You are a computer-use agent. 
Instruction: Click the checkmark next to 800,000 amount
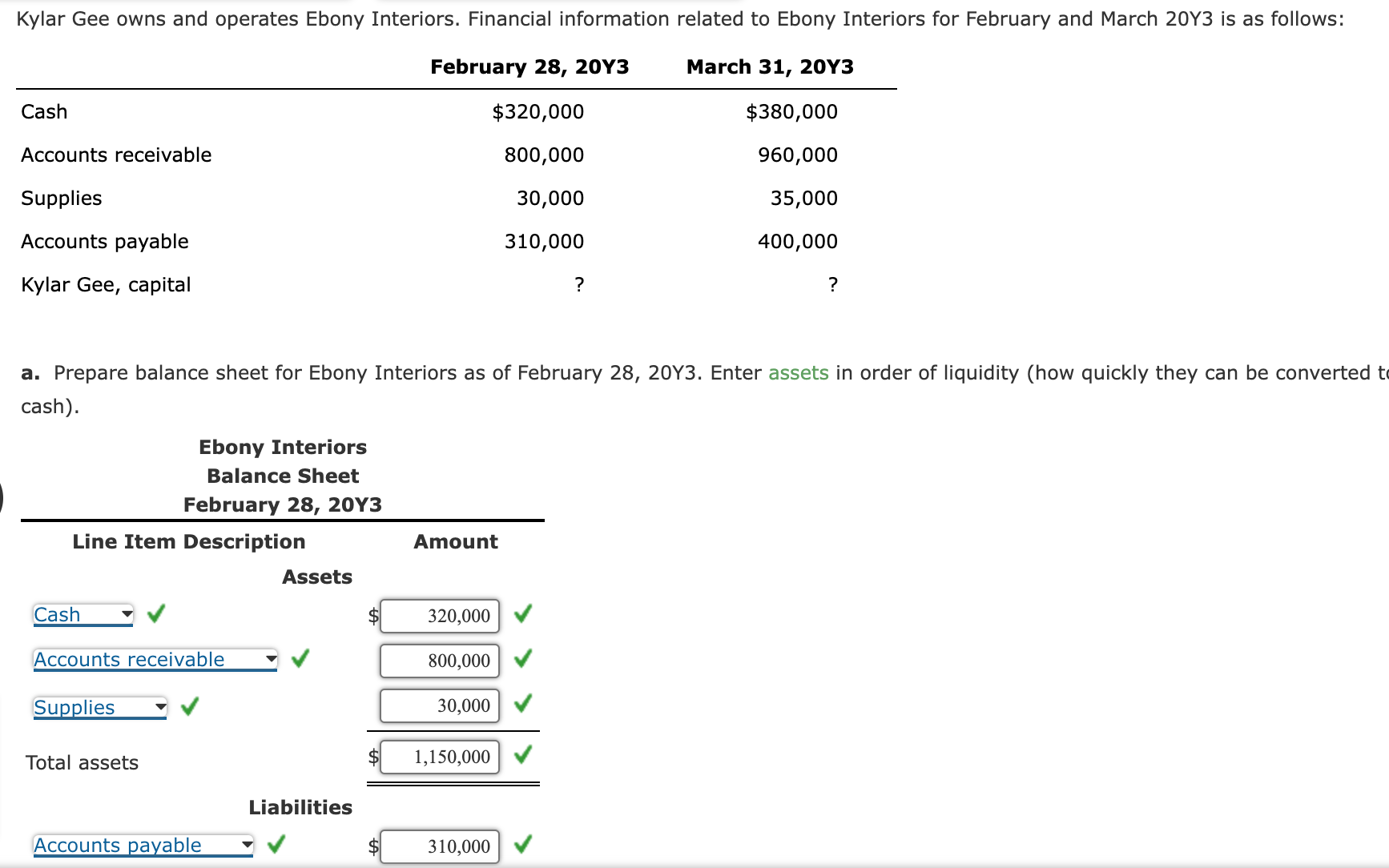point(522,660)
